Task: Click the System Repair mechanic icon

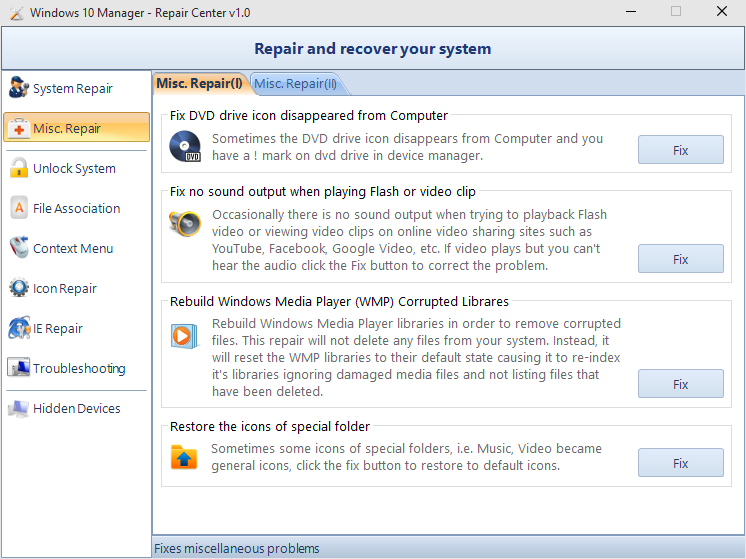Action: click(x=19, y=88)
